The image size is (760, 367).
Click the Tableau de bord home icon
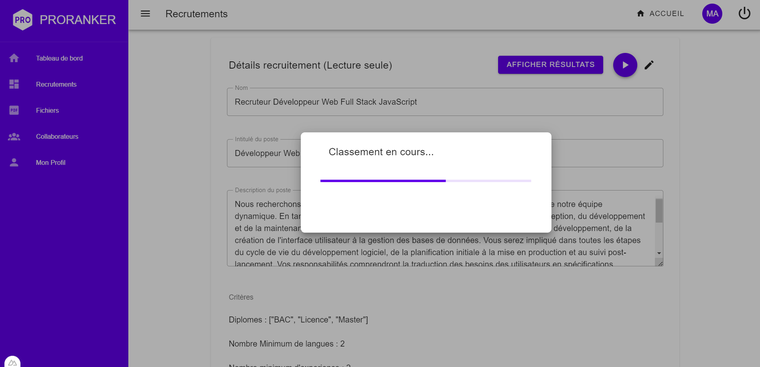[14, 58]
